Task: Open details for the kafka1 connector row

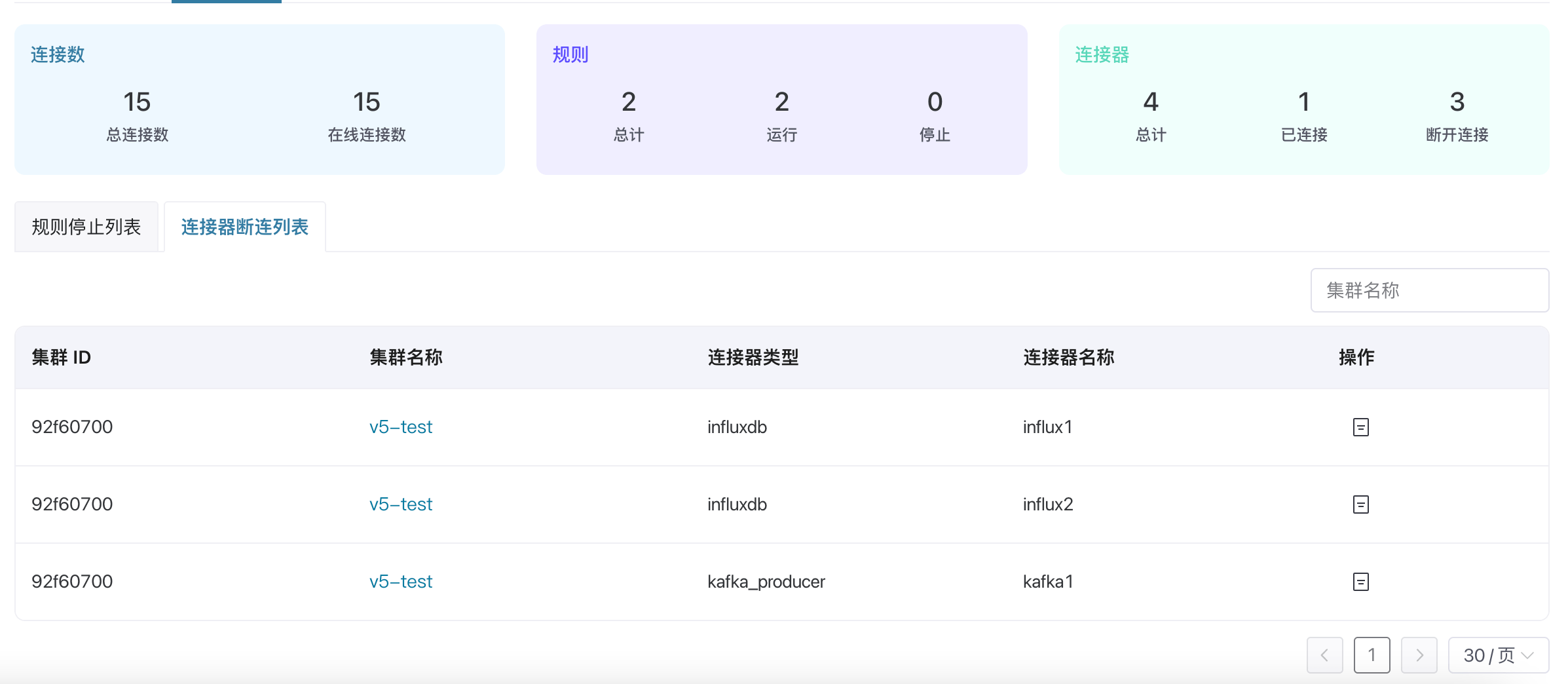Action: (1360, 581)
